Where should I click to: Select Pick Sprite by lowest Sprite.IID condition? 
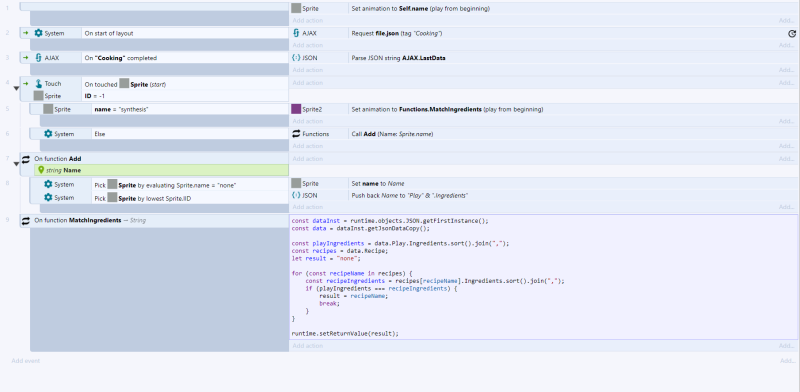click(190, 197)
